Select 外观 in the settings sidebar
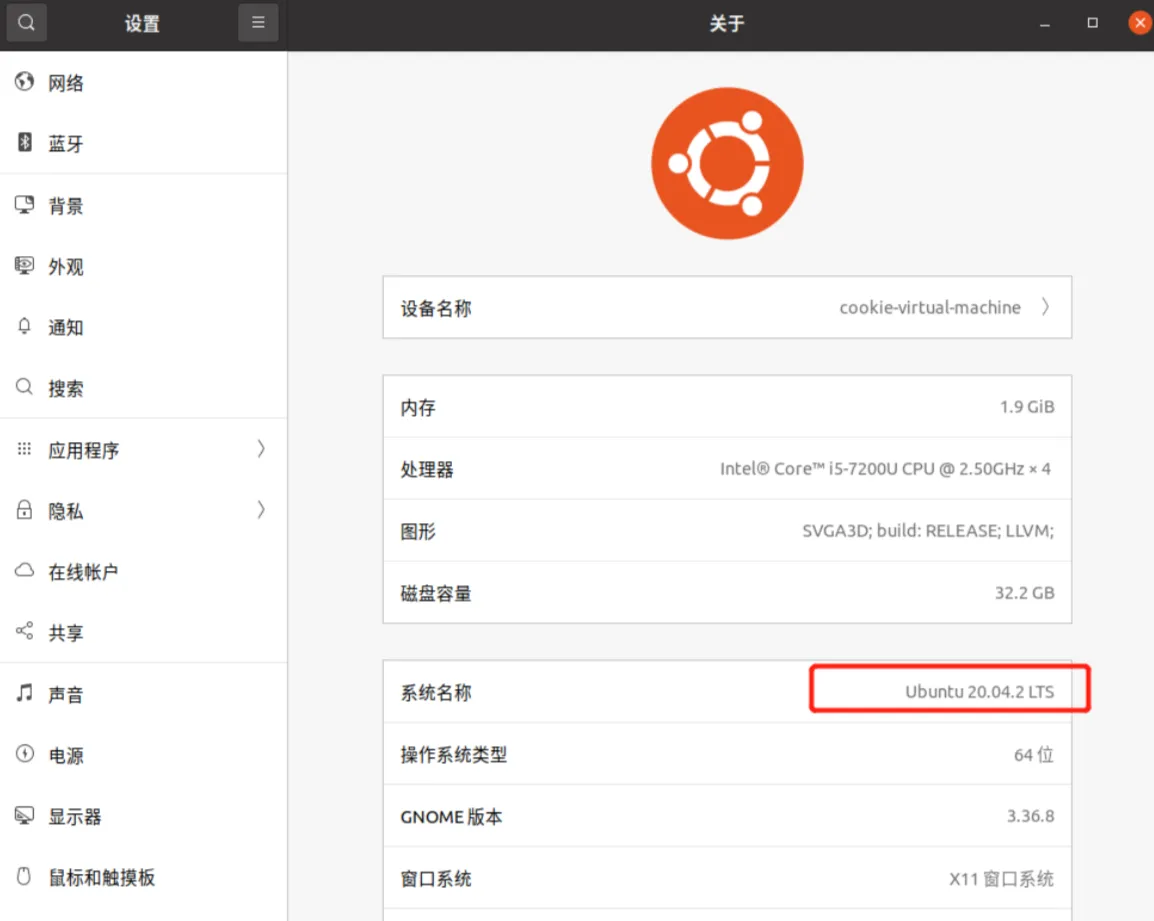This screenshot has height=921, width=1154. [144, 266]
